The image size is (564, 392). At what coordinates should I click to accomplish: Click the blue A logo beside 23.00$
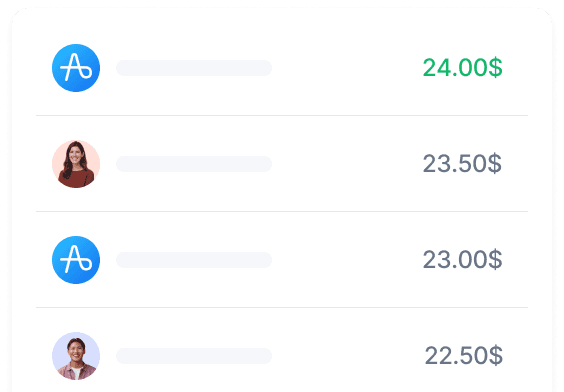coord(76,260)
